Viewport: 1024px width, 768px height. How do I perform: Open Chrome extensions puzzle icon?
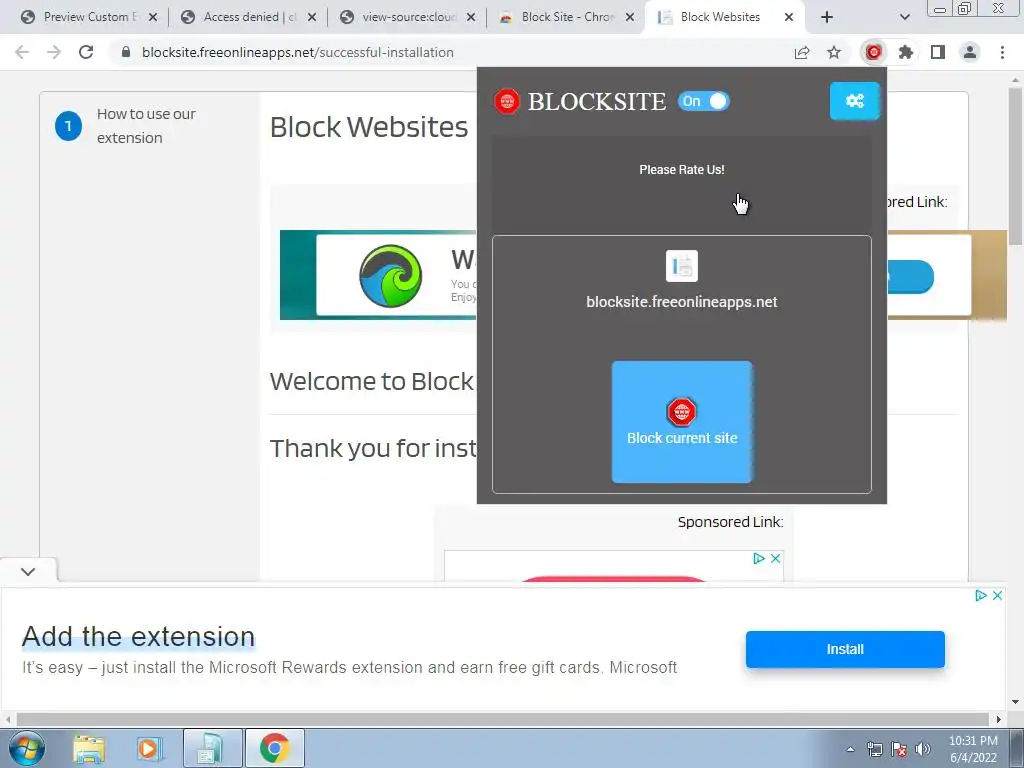tap(905, 52)
